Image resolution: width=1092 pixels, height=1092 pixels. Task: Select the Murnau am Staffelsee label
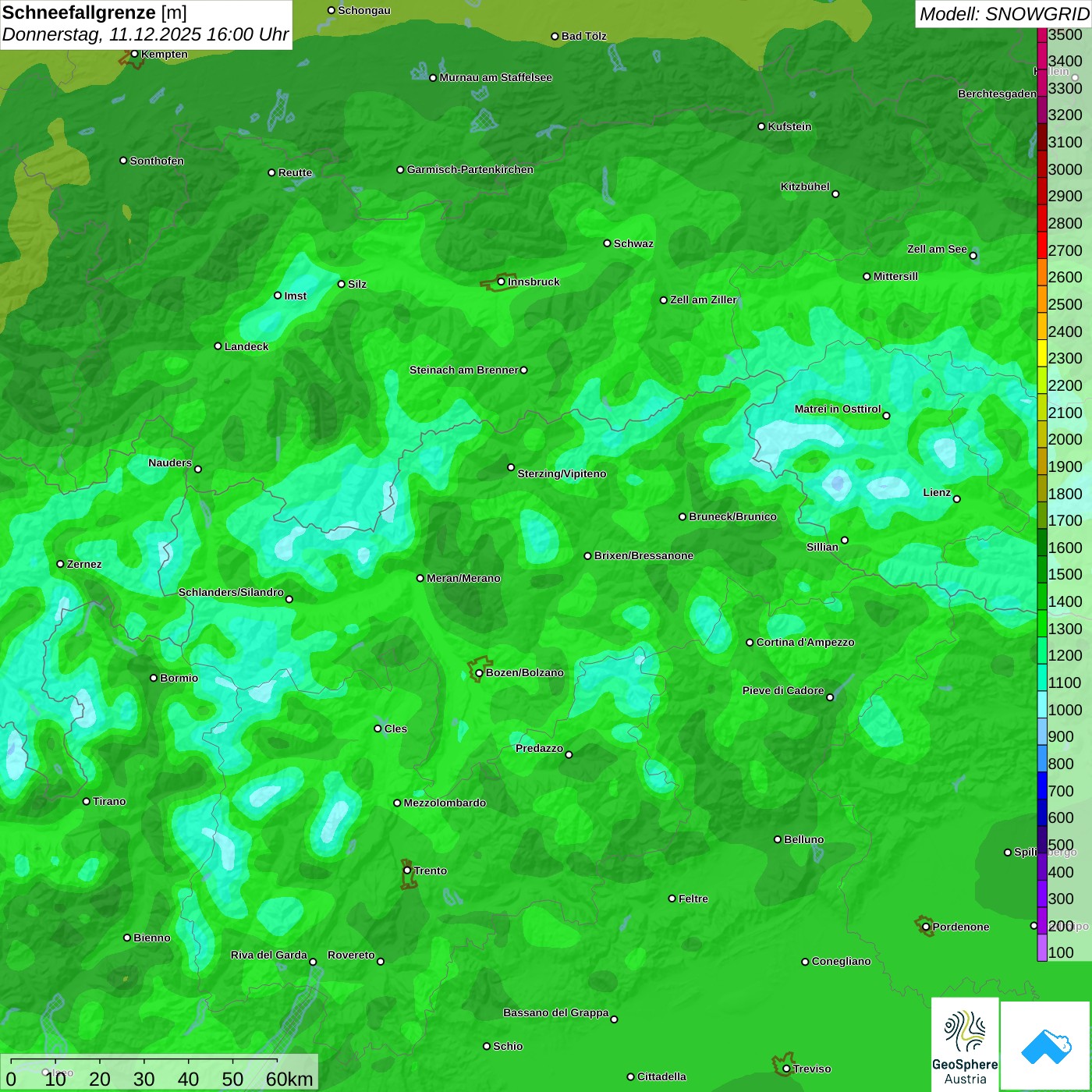[x=495, y=77]
